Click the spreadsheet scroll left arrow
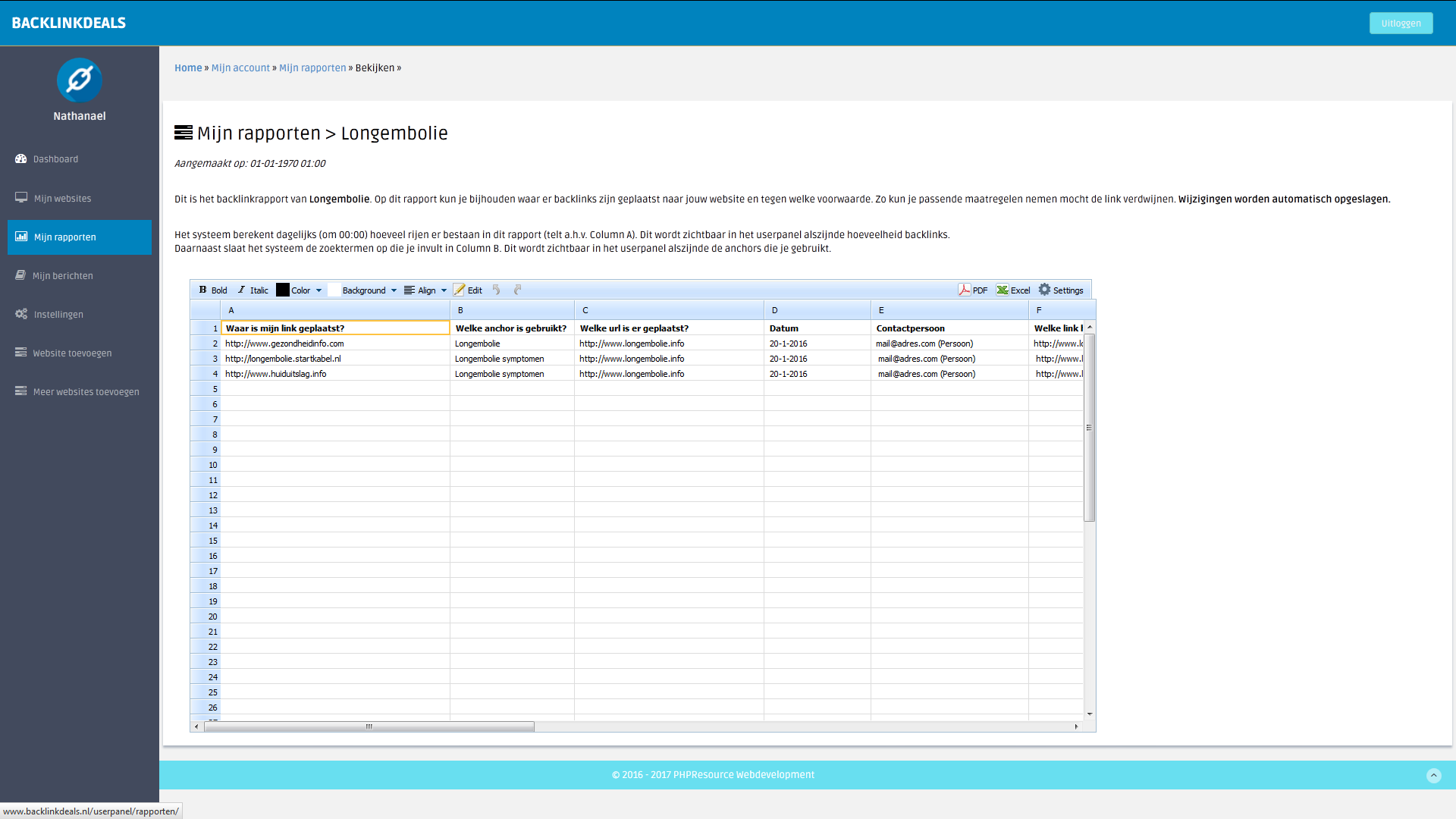 (x=196, y=726)
